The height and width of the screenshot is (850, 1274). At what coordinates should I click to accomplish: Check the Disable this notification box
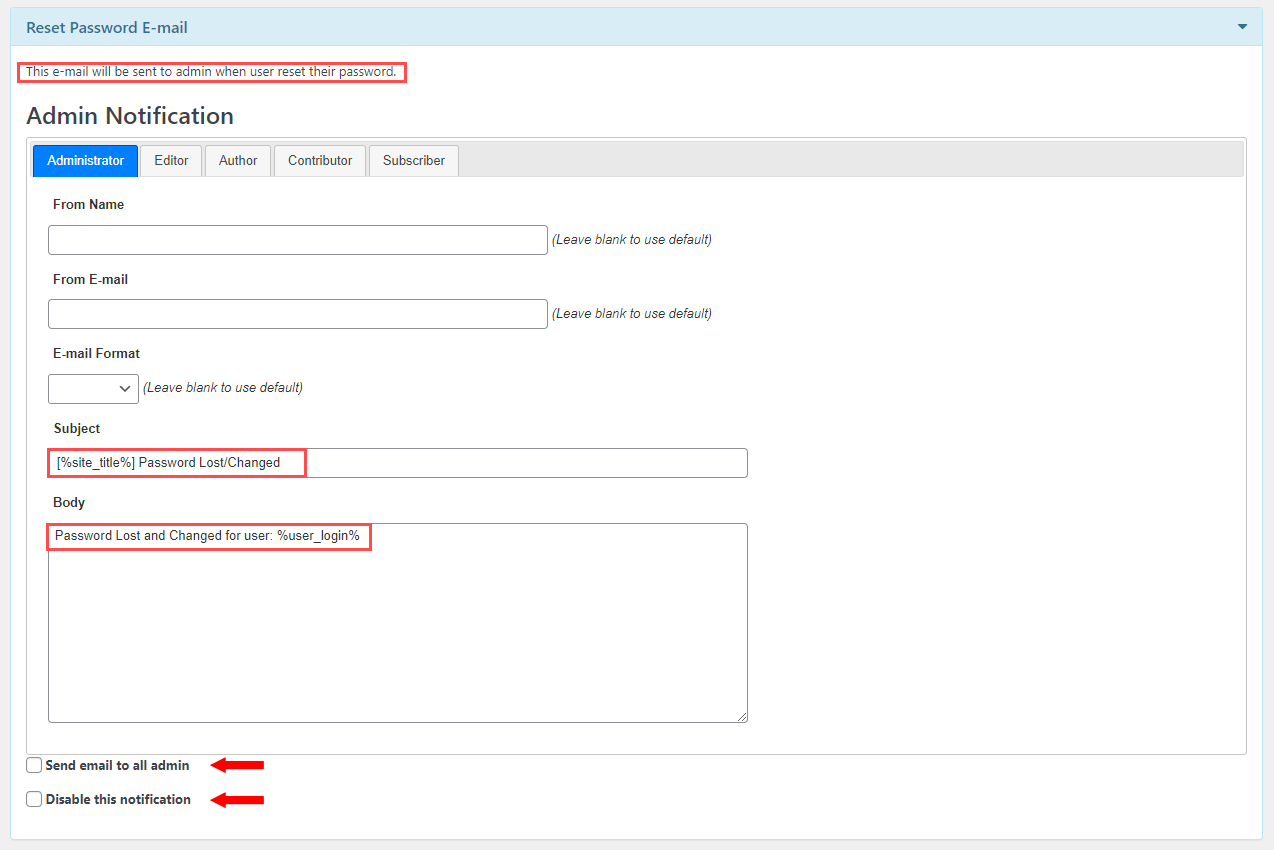pyautogui.click(x=34, y=799)
